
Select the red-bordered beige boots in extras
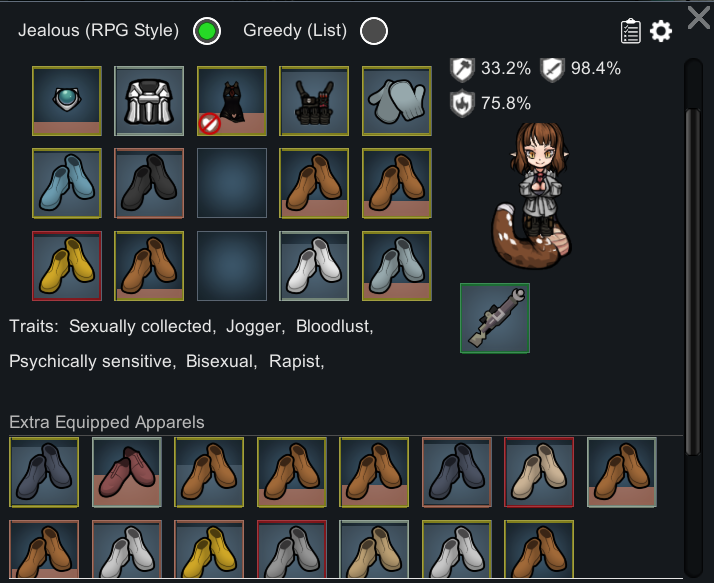pyautogui.click(x=539, y=472)
